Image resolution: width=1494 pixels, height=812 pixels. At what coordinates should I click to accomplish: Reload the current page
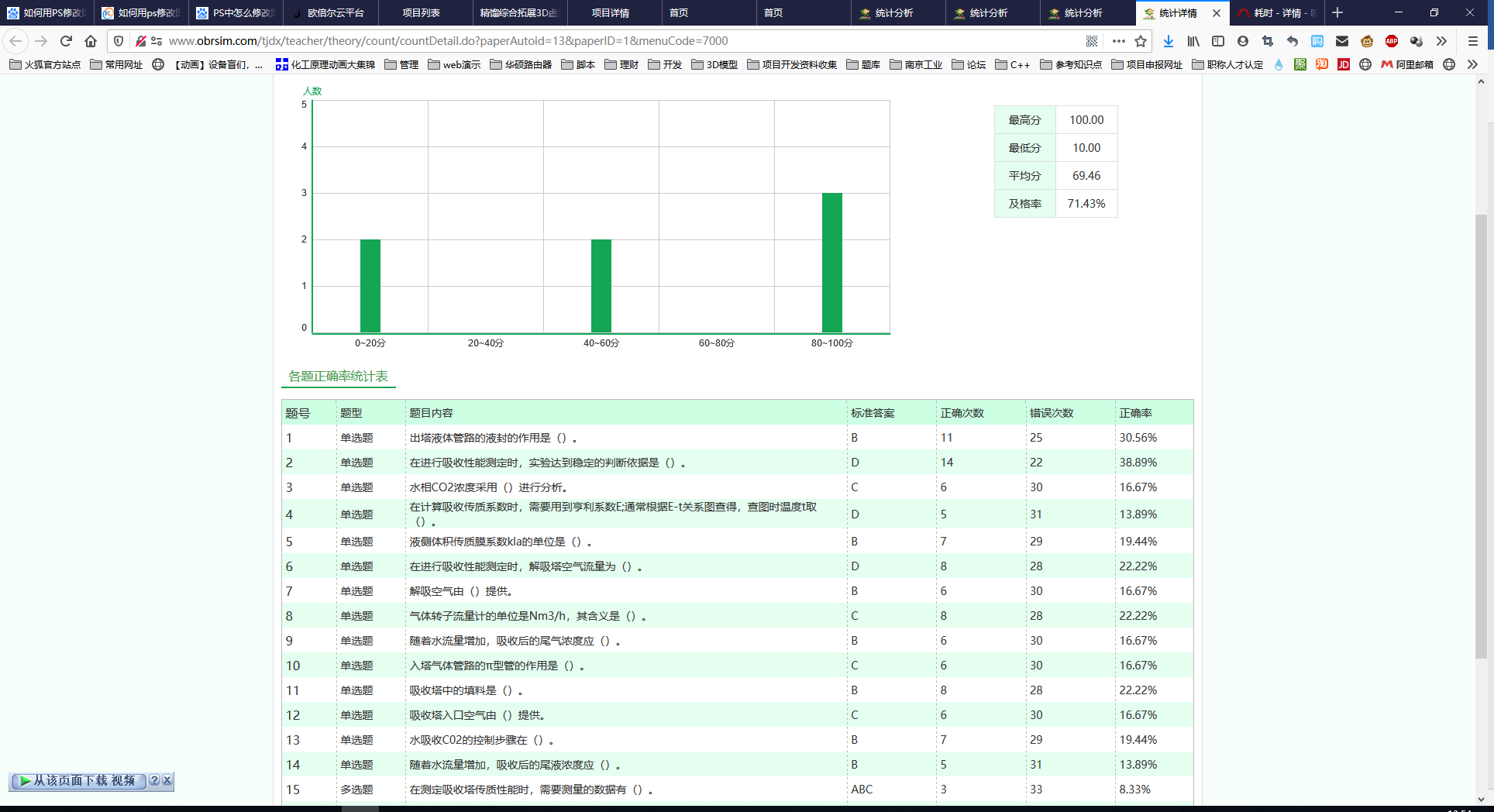pos(66,41)
